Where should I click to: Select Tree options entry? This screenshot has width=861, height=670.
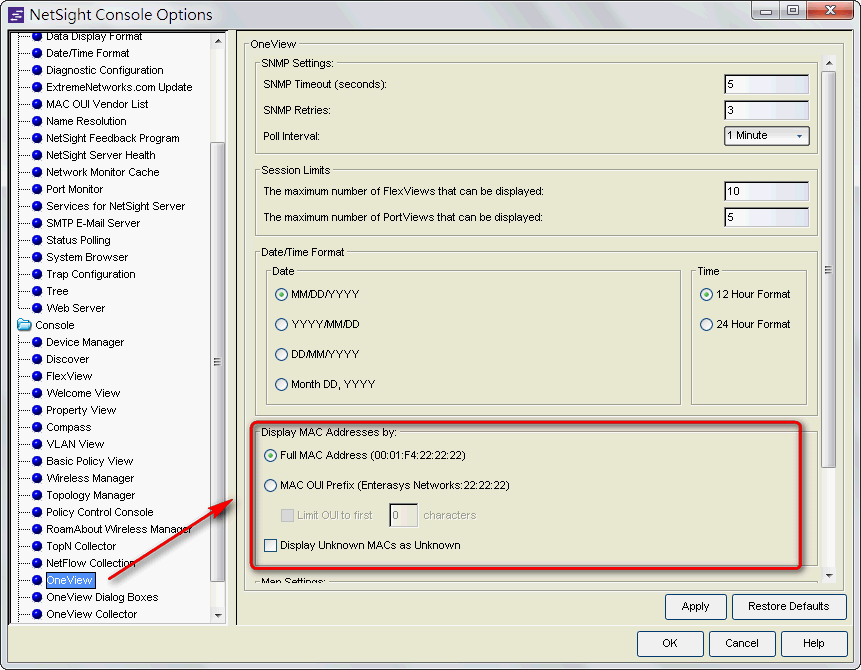pos(57,292)
